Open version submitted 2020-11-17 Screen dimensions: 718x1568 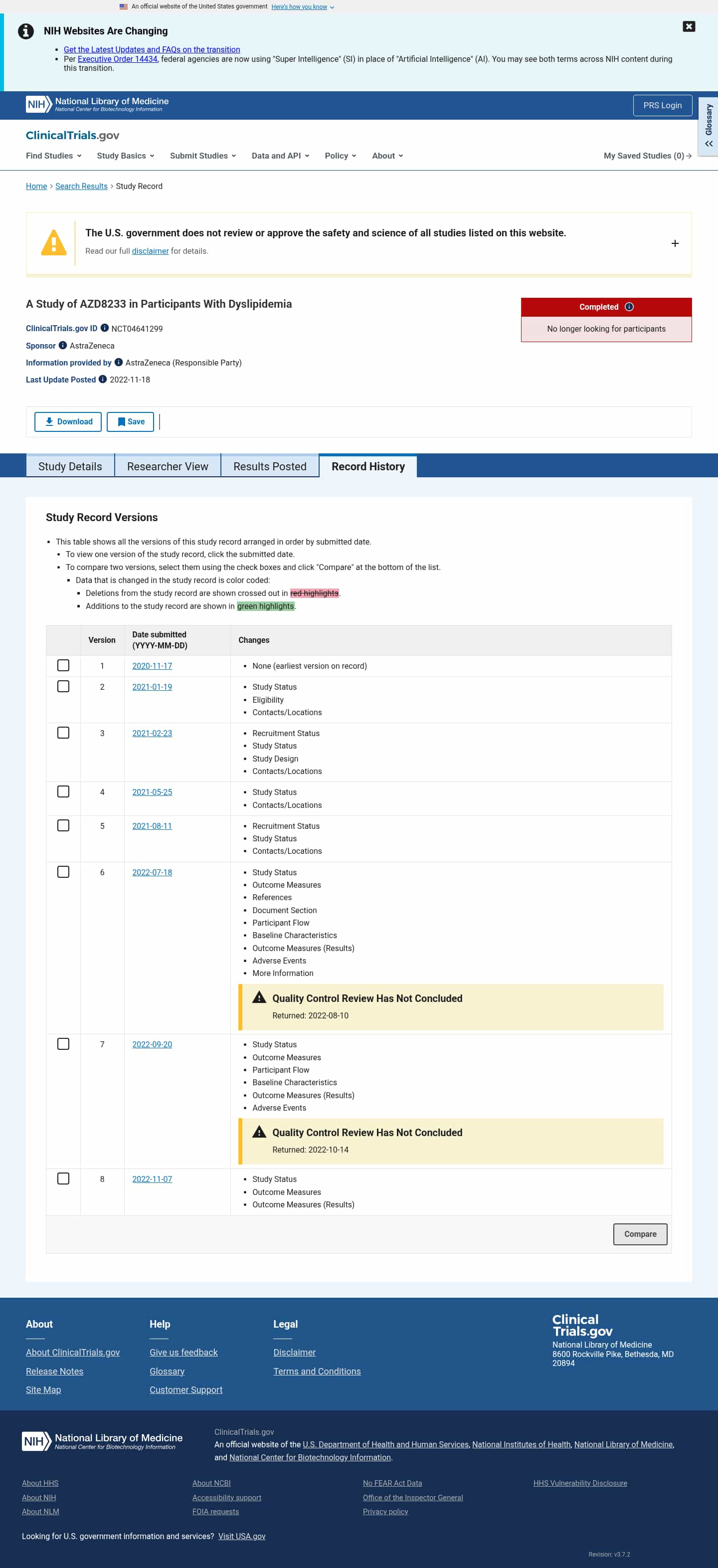(x=152, y=666)
